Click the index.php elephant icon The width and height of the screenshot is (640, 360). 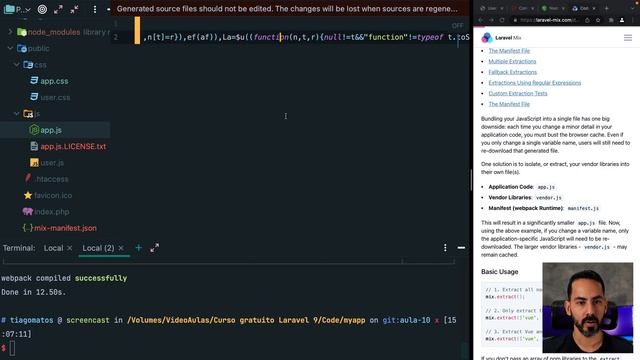pos(28,211)
